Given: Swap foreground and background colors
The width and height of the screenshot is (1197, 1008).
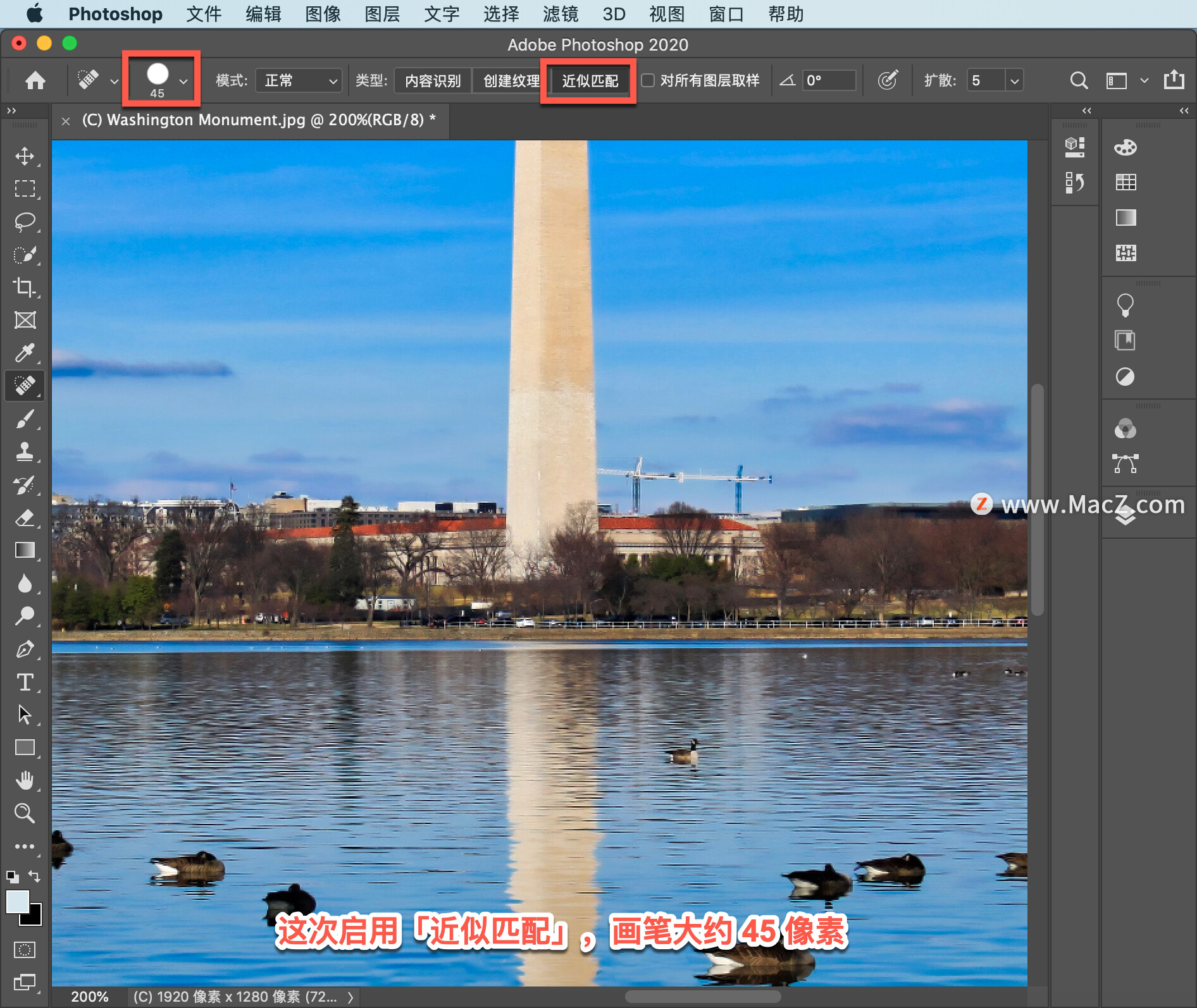Looking at the screenshot, I should [35, 876].
